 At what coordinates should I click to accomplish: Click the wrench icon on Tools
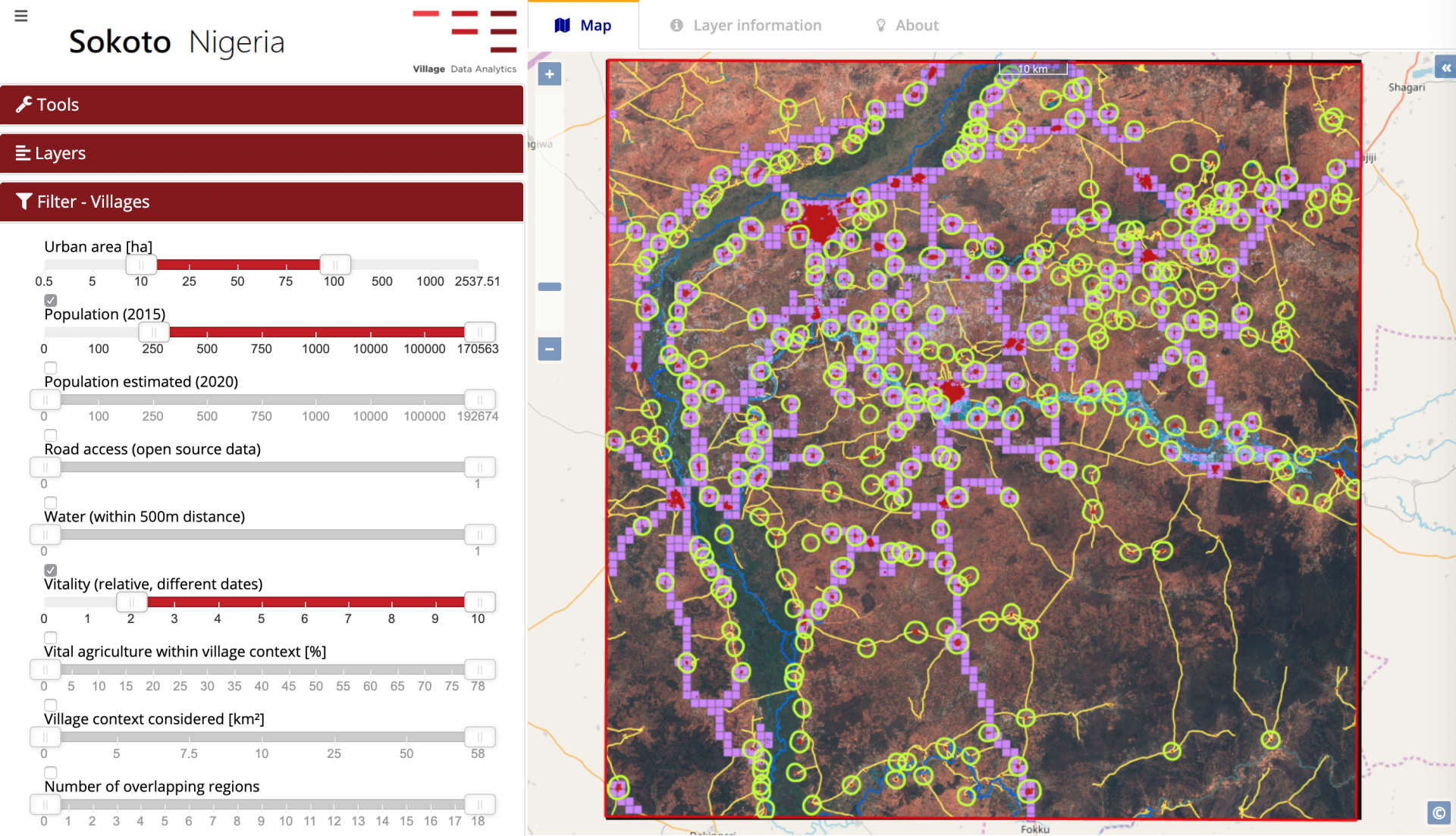pyautogui.click(x=24, y=105)
